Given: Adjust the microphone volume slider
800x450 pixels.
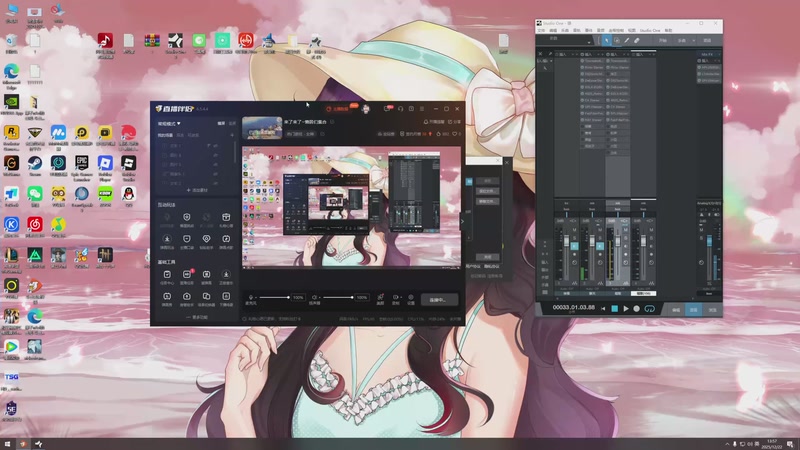Looking at the screenshot, I should [274, 297].
